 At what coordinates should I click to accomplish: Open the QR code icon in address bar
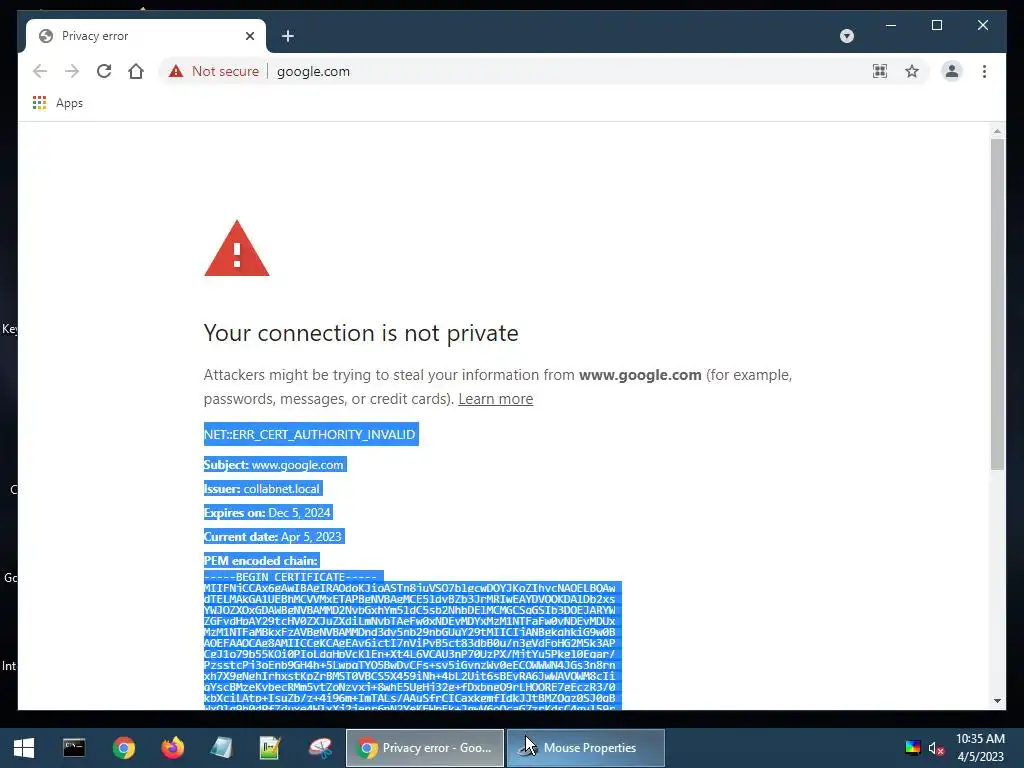tap(880, 71)
